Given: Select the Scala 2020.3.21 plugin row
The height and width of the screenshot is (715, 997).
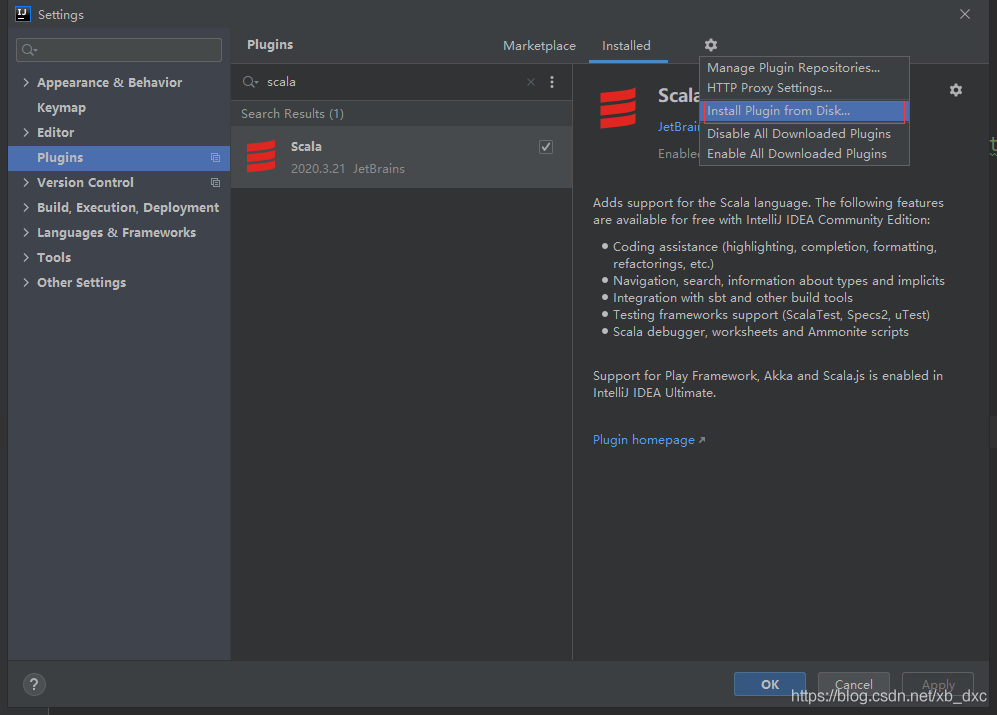Looking at the screenshot, I should click(x=401, y=156).
